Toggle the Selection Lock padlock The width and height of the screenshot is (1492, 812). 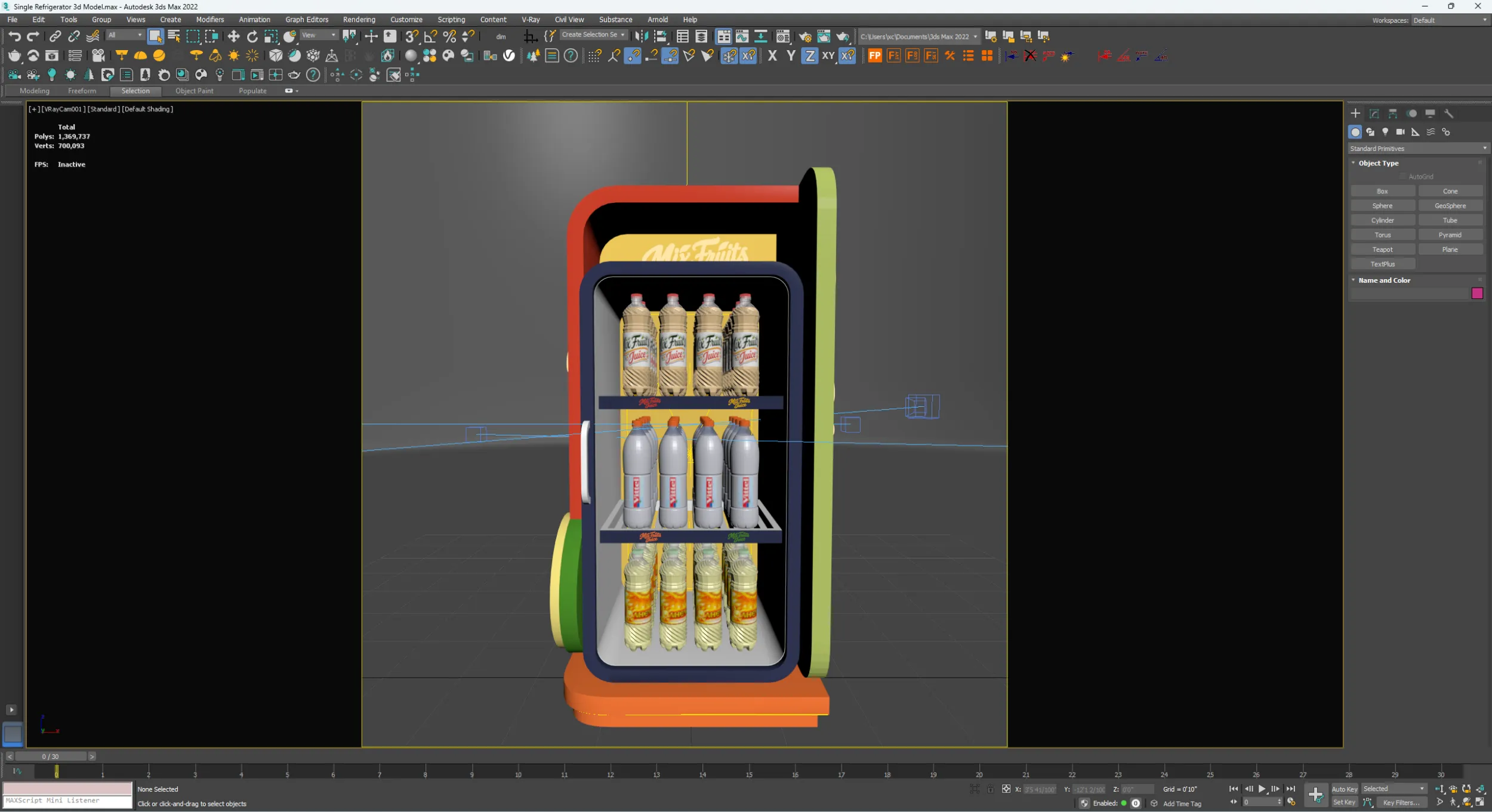pos(990,789)
